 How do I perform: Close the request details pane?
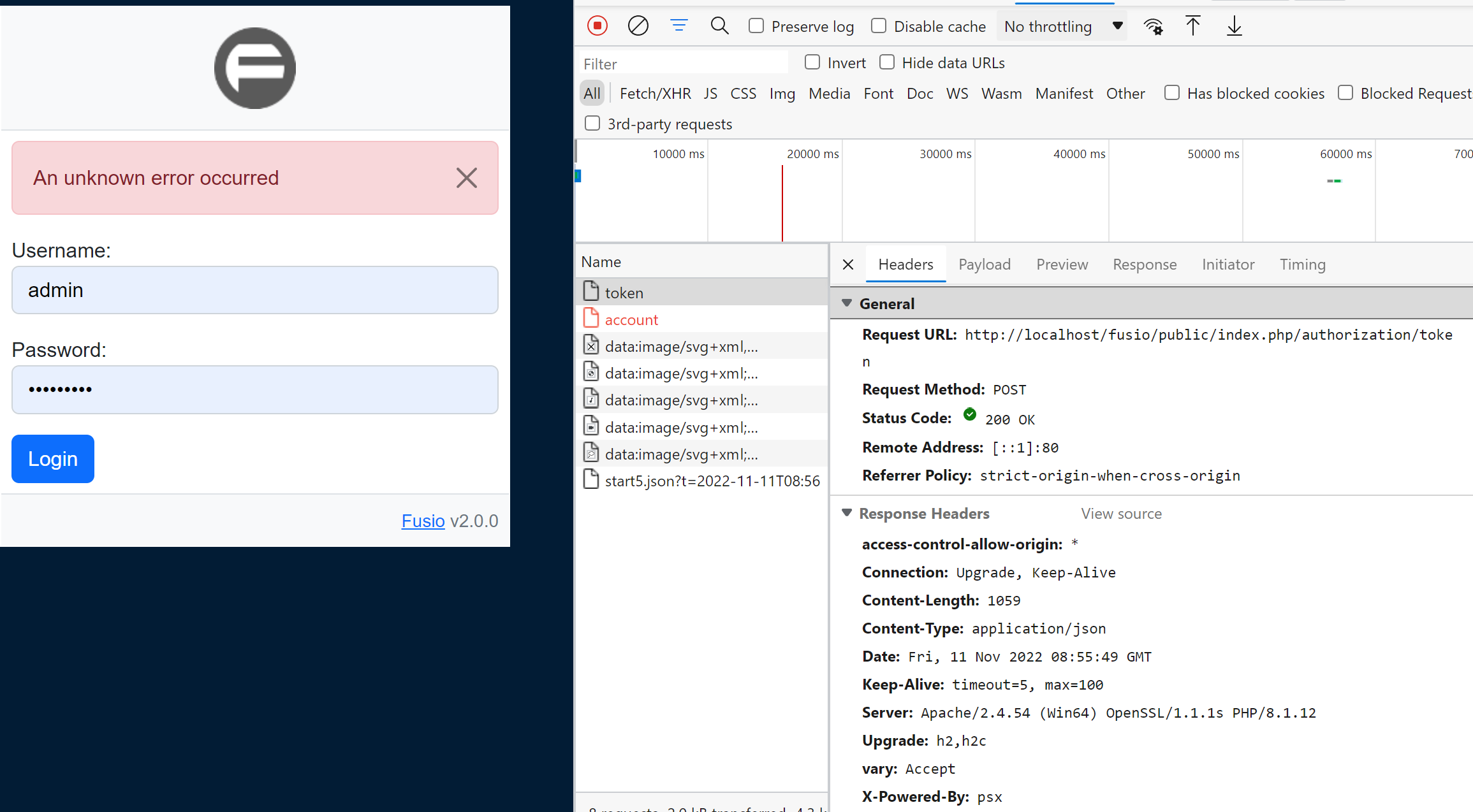[x=847, y=265]
